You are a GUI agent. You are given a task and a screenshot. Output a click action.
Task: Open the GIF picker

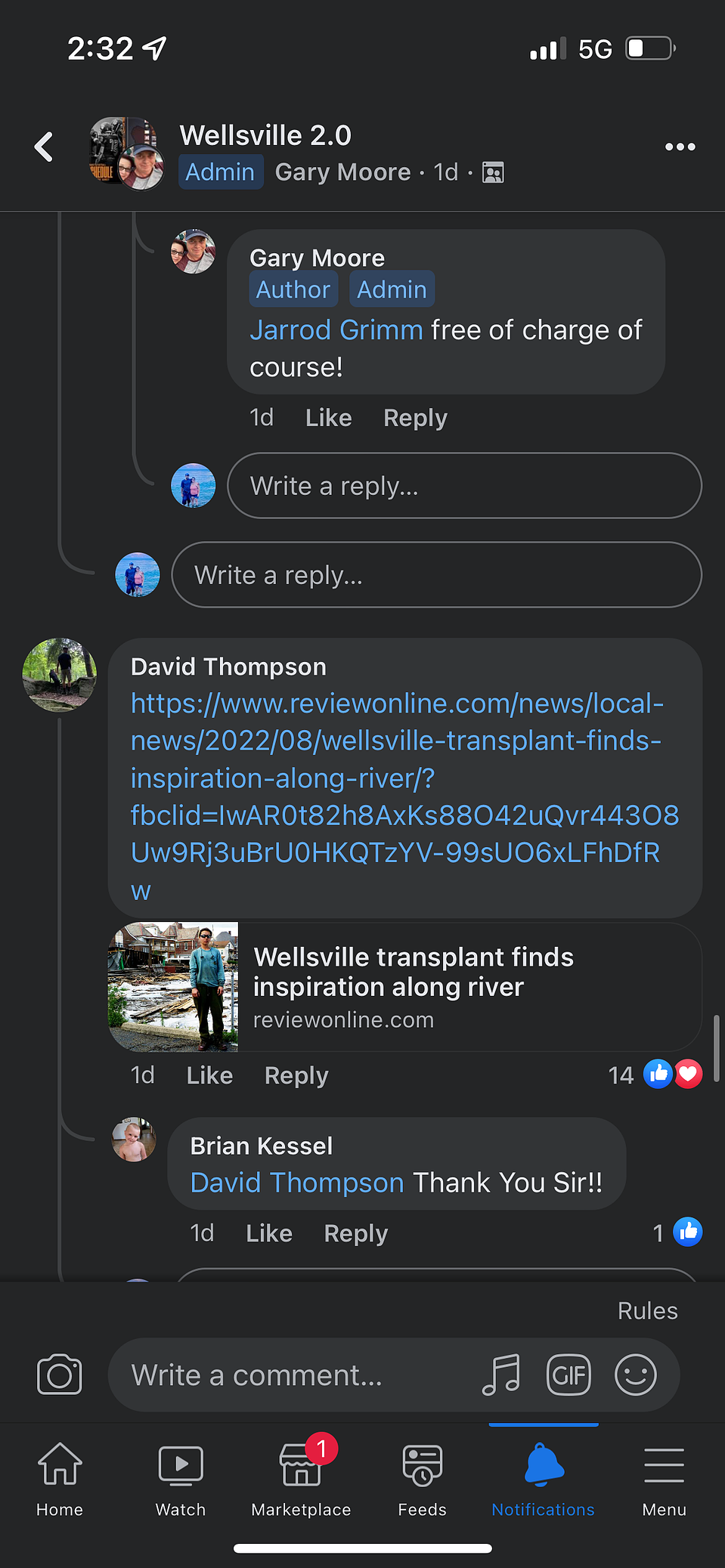click(x=569, y=1375)
